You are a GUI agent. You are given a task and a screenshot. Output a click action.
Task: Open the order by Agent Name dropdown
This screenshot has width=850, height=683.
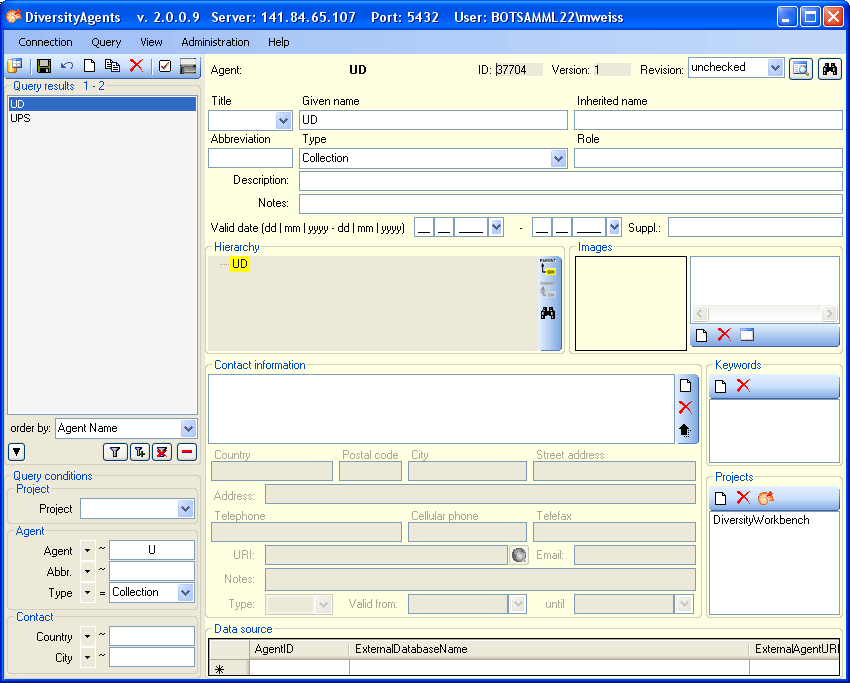tap(187, 428)
